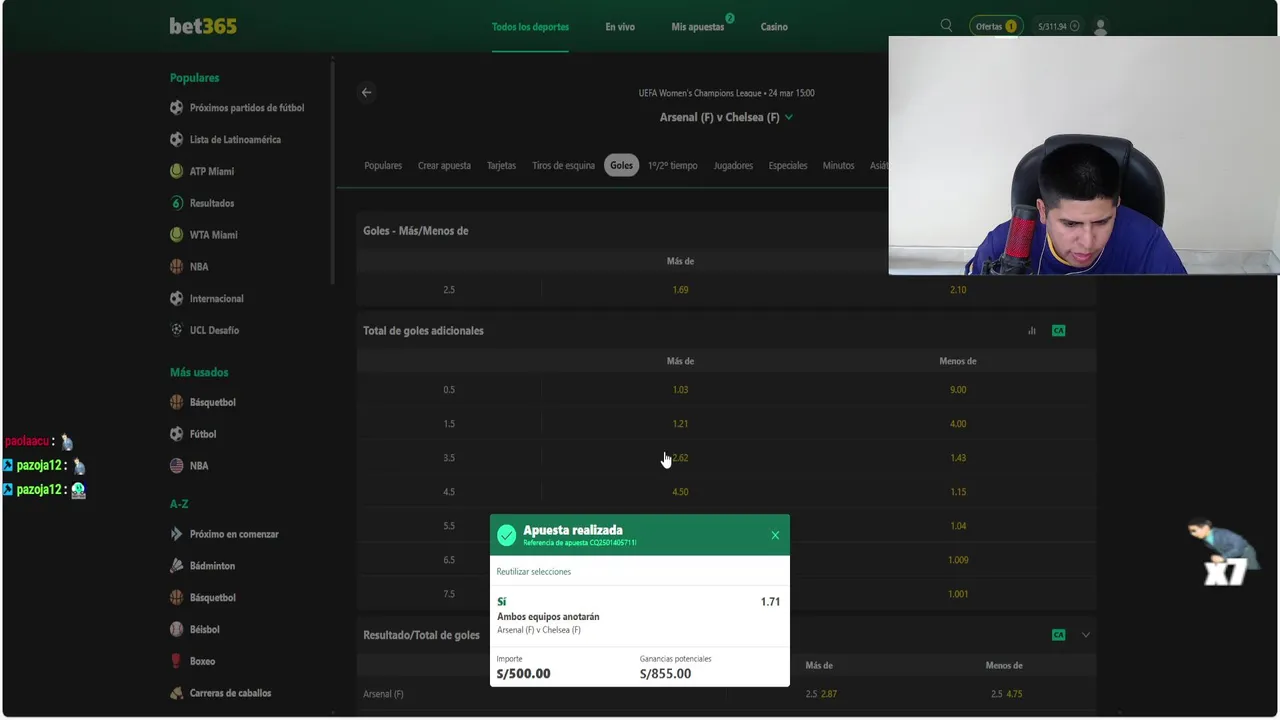Click the Béisbol icon in A-Z
Screen dimensions: 1280x720
point(177,629)
